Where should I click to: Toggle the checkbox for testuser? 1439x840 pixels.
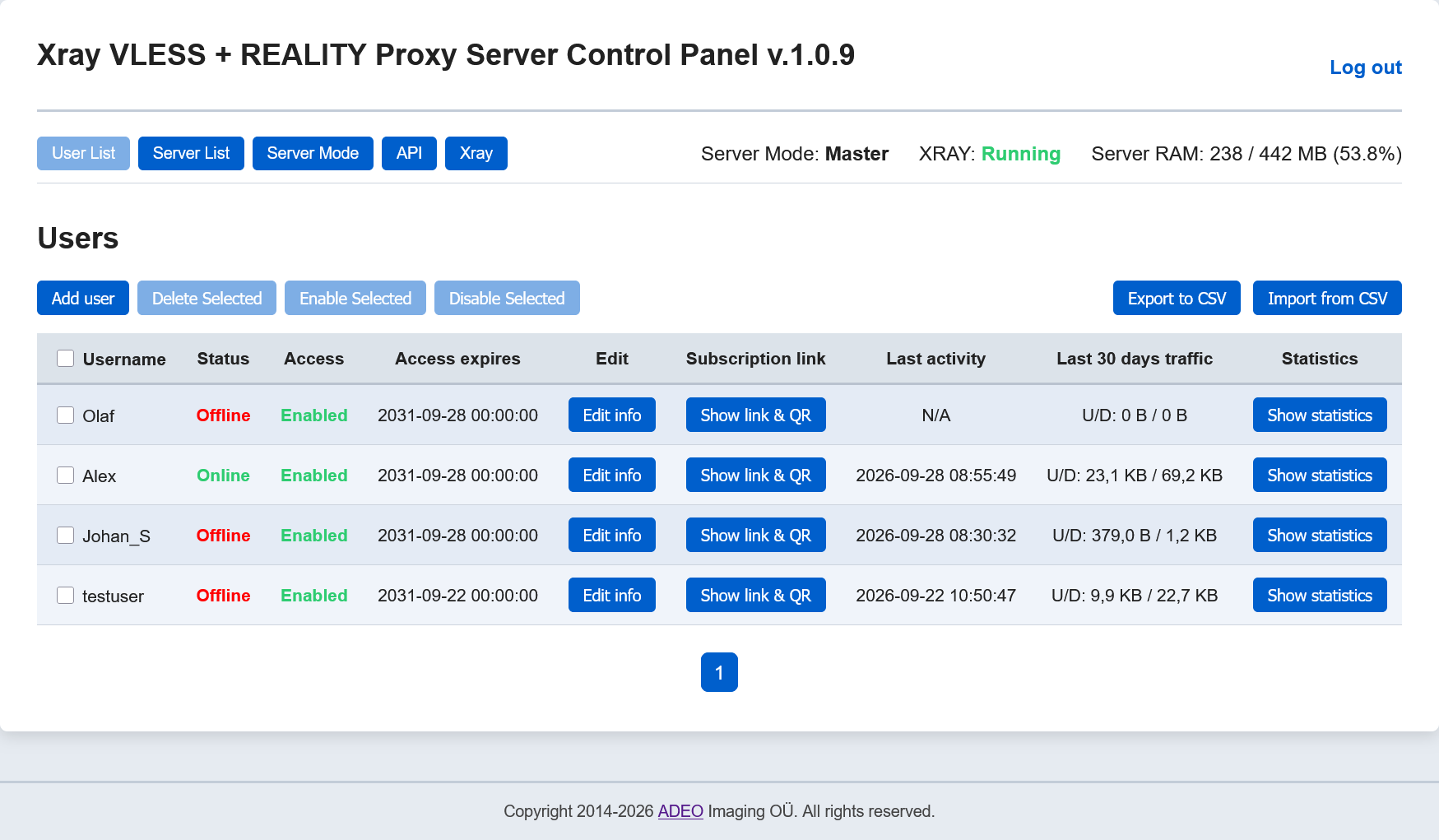[66, 595]
